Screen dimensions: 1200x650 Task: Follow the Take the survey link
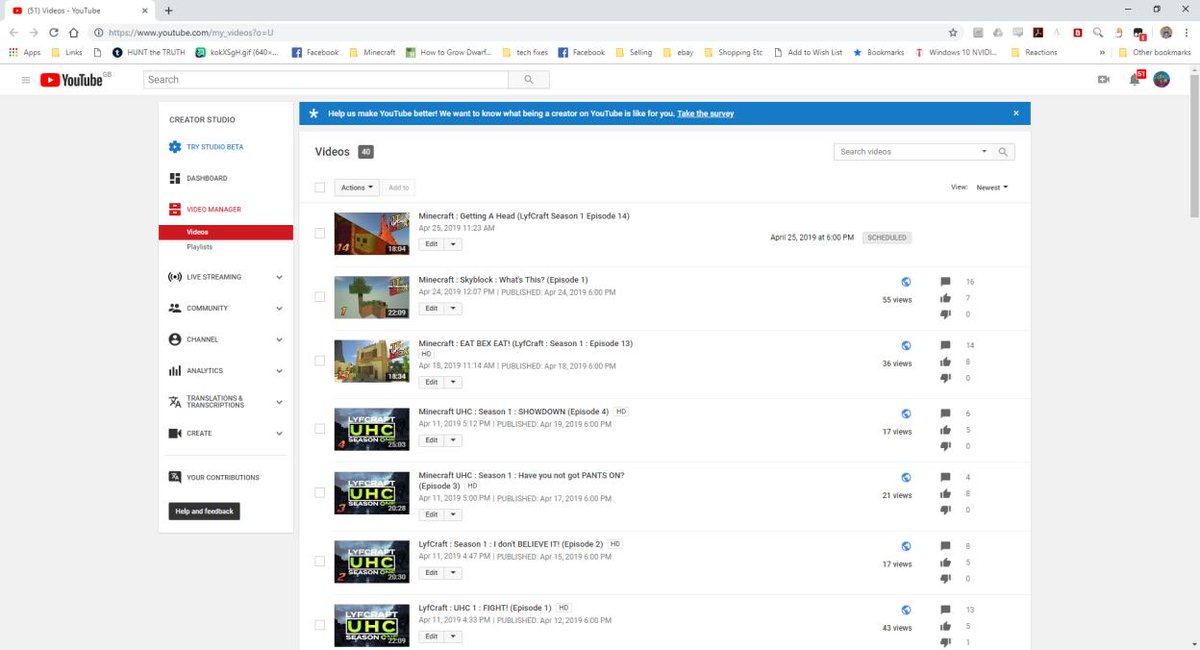click(705, 113)
